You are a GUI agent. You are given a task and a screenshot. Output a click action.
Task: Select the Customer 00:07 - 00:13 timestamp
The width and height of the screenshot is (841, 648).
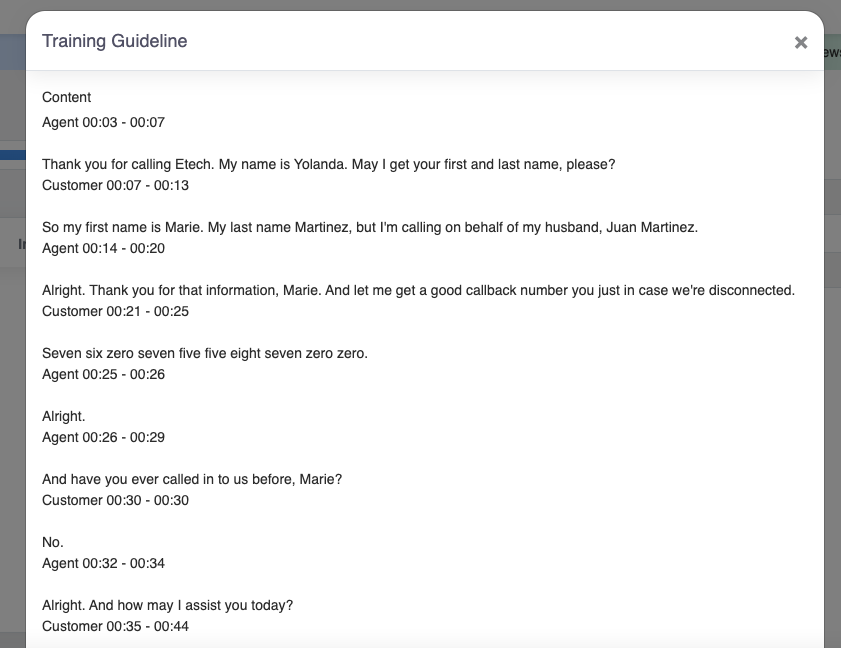[115, 185]
